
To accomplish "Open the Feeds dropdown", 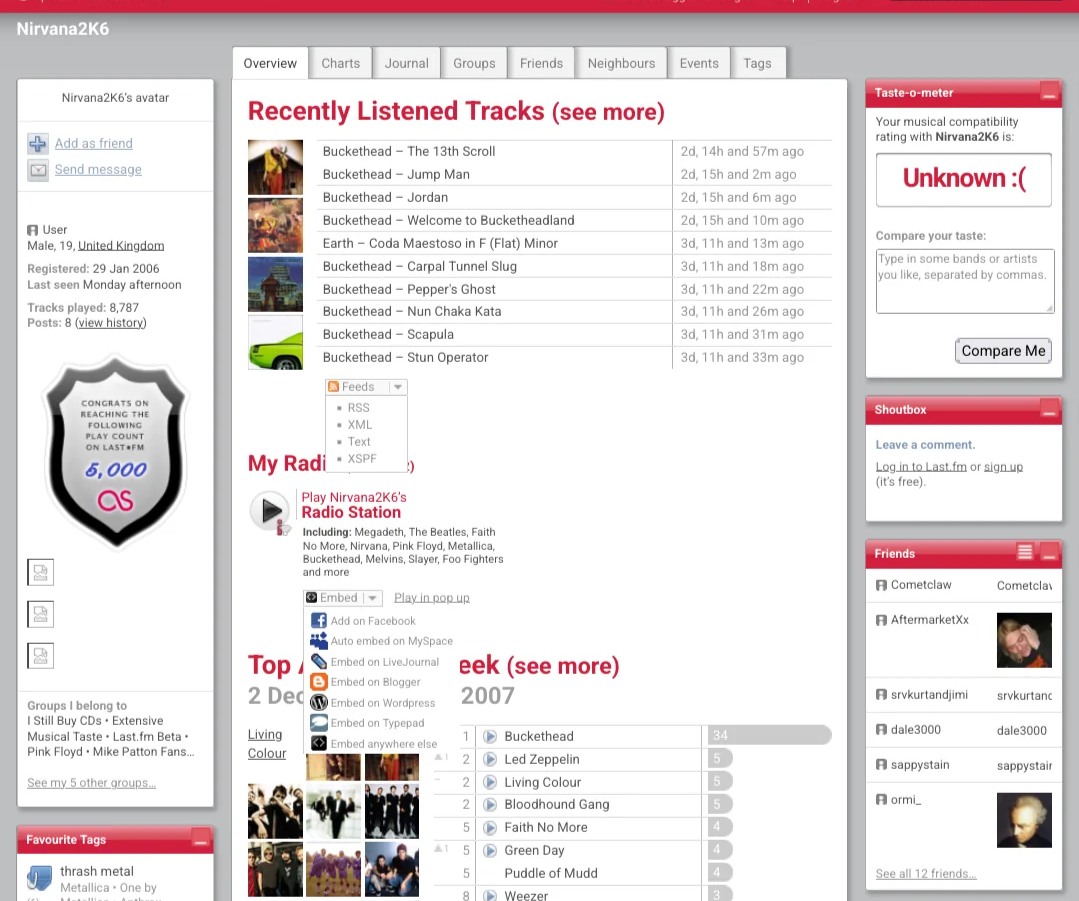I will pos(397,387).
